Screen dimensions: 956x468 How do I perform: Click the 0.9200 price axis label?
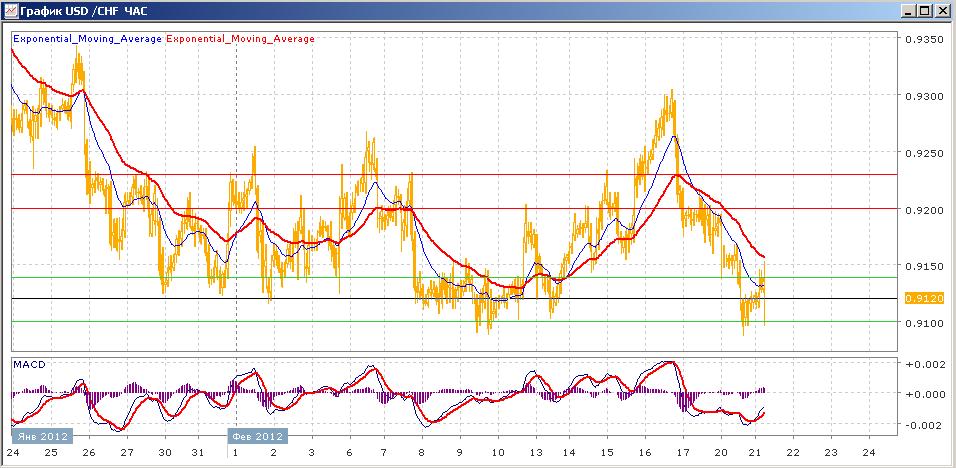coord(924,210)
